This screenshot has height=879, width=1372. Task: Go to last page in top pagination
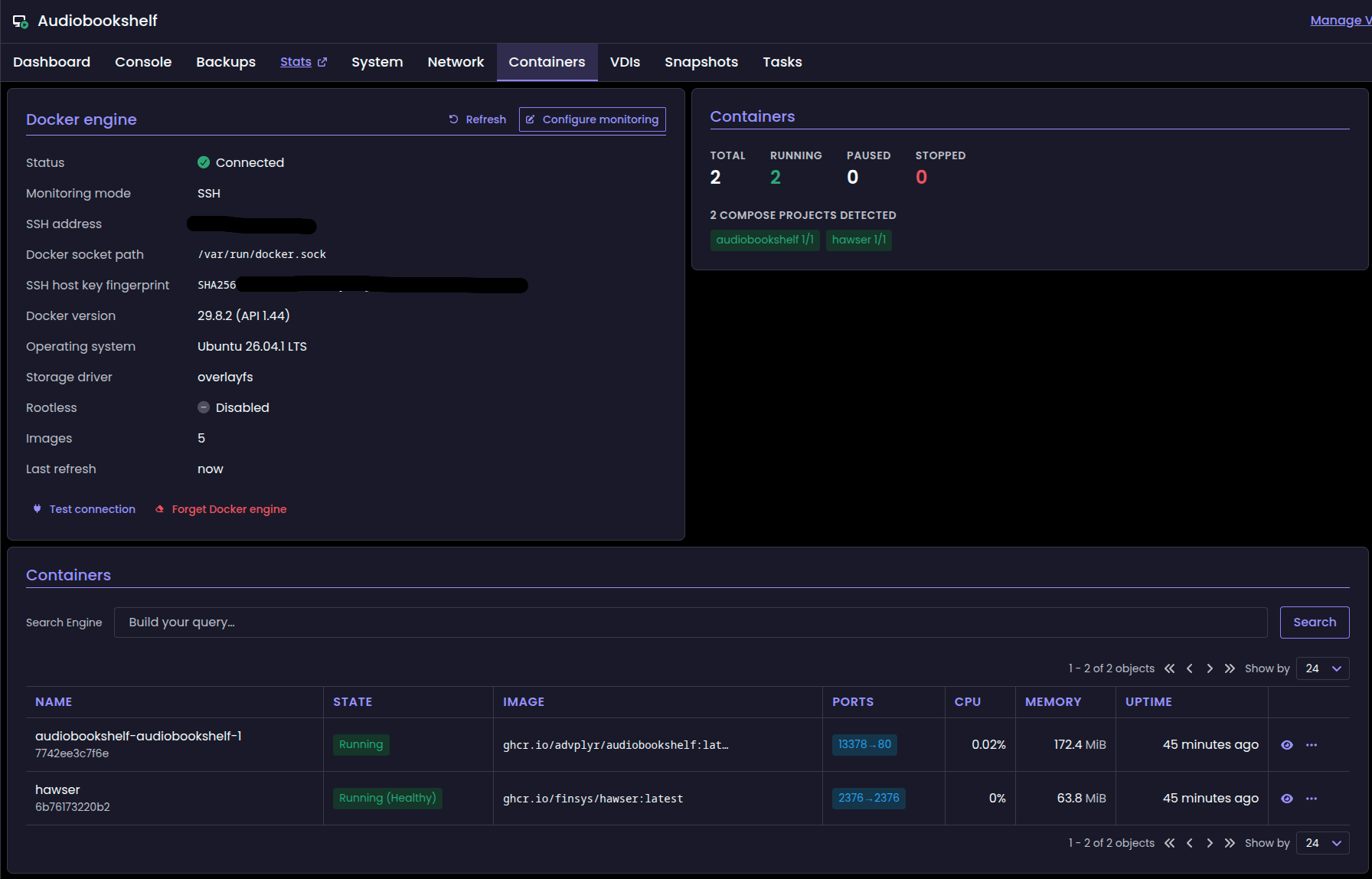[1230, 668]
